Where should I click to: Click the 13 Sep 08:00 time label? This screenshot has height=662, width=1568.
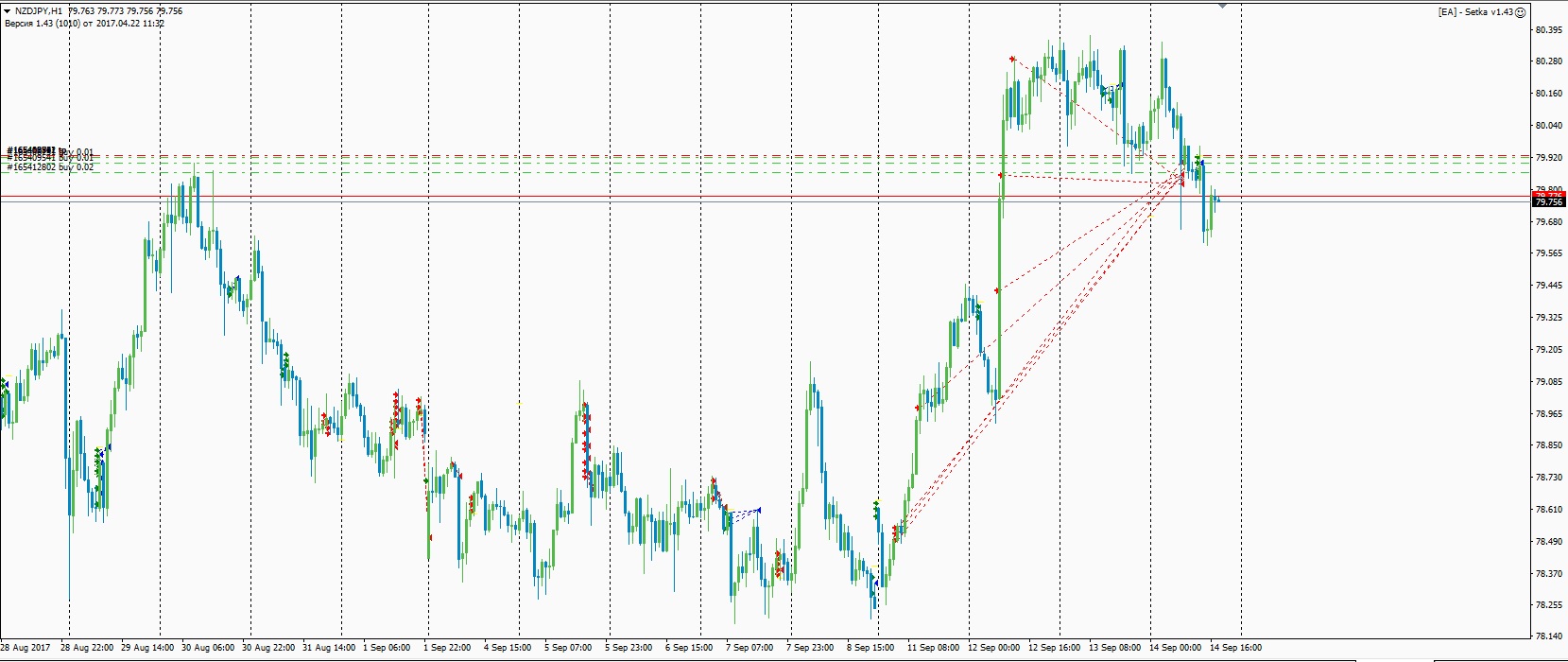tap(1115, 648)
